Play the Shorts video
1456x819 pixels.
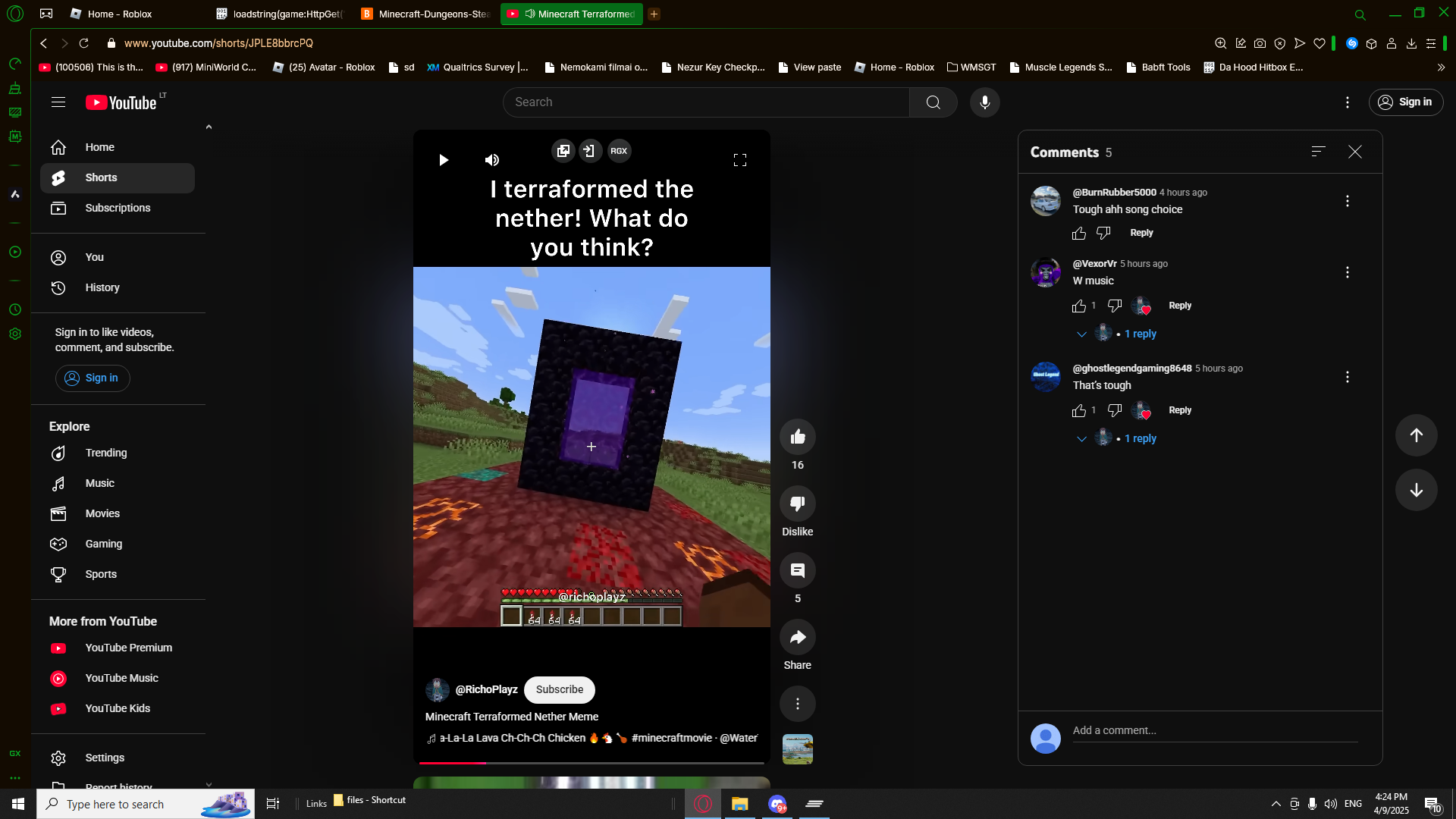(x=444, y=160)
